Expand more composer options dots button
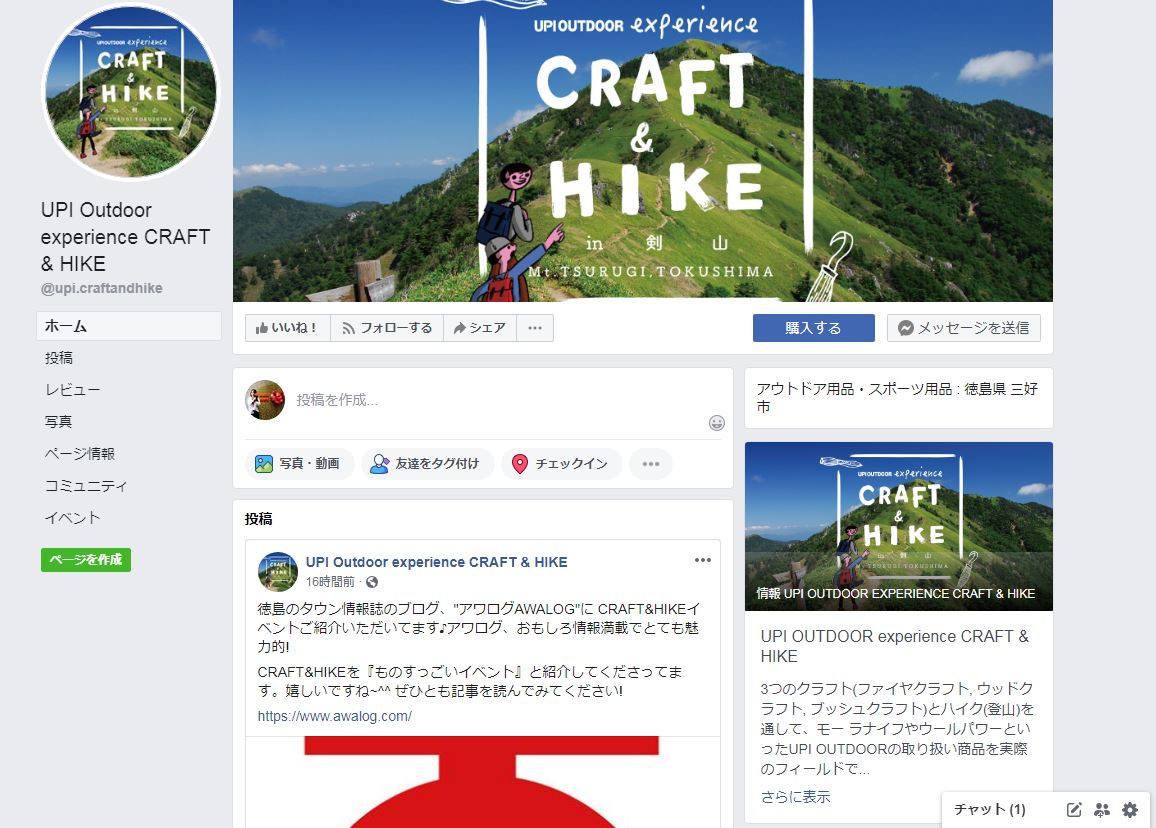Viewport: 1156px width, 828px height. tap(651, 464)
